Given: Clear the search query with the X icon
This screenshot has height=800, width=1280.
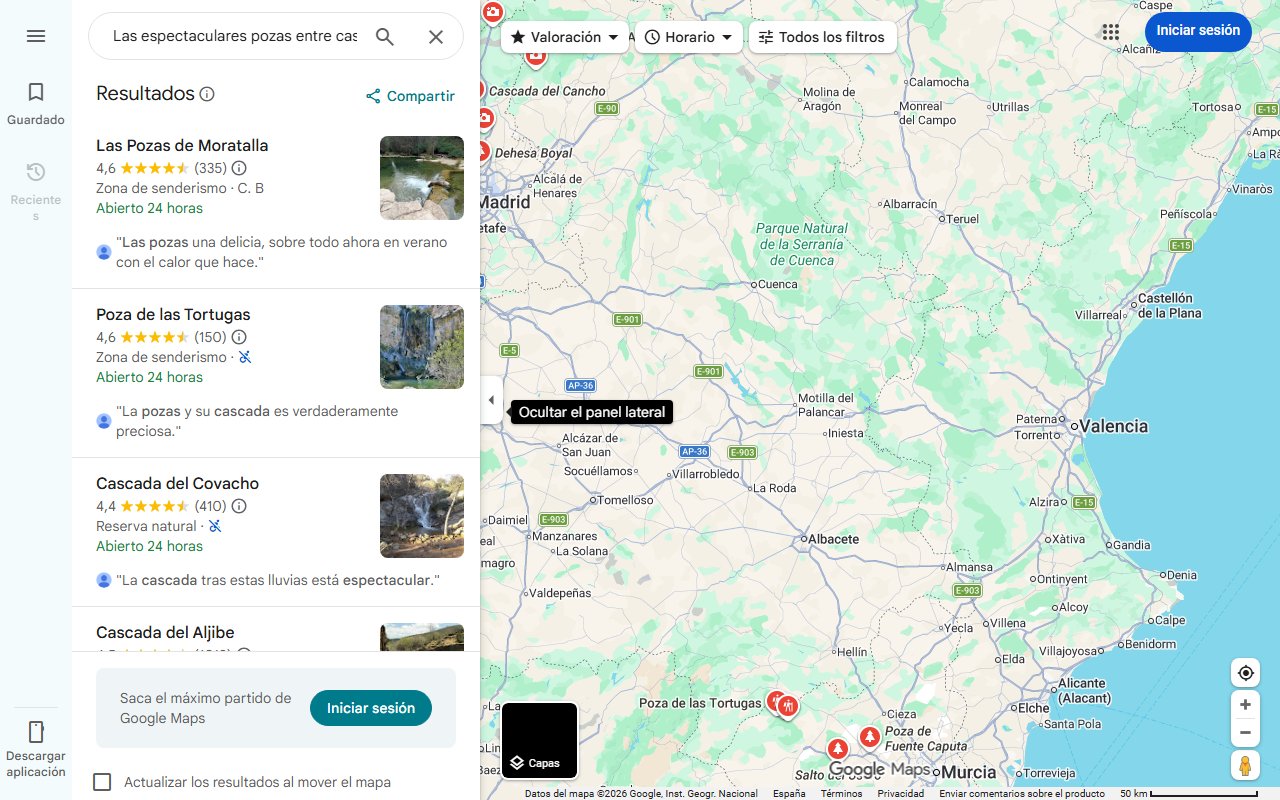Looking at the screenshot, I should 436,36.
